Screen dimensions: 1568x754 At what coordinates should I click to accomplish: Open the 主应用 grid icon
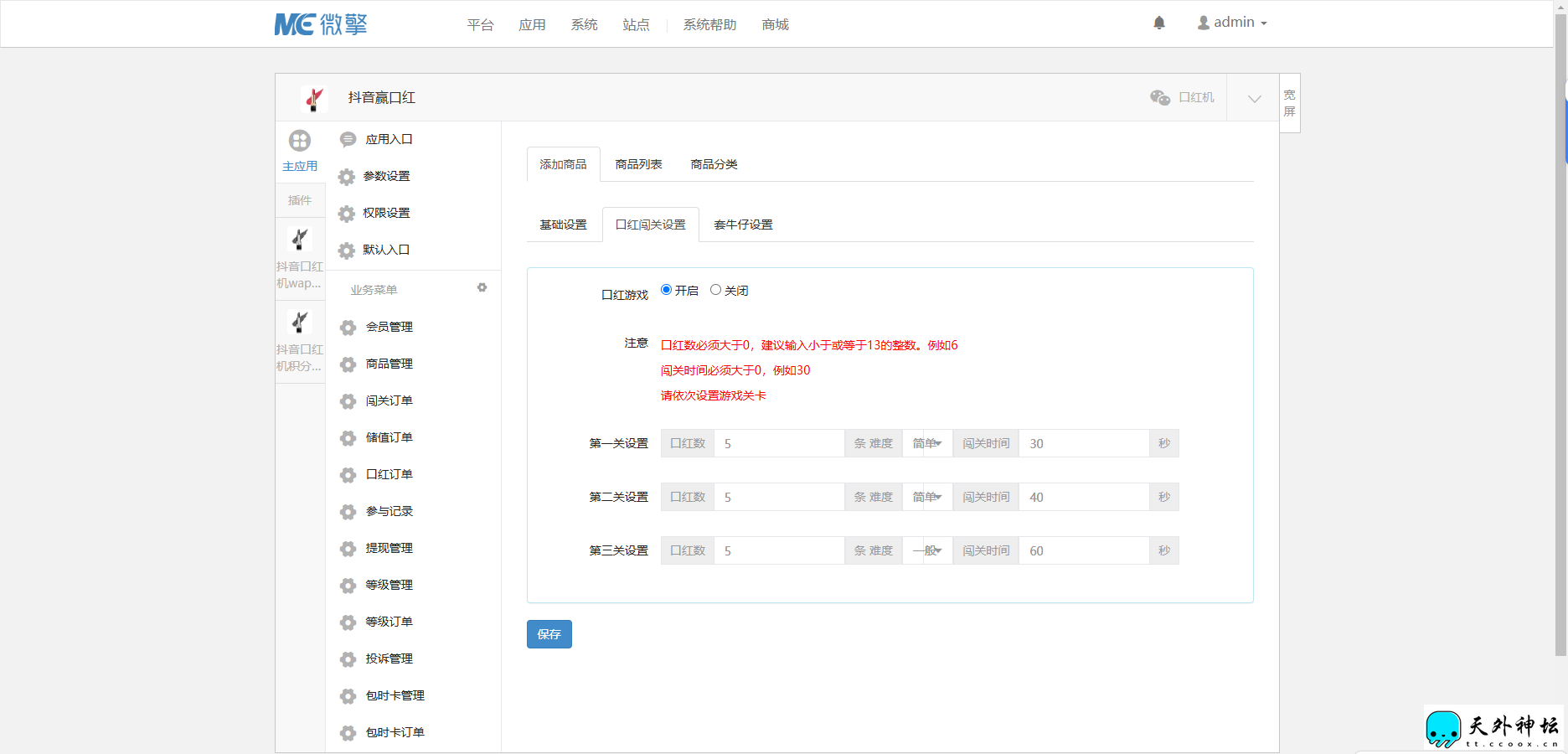point(300,141)
